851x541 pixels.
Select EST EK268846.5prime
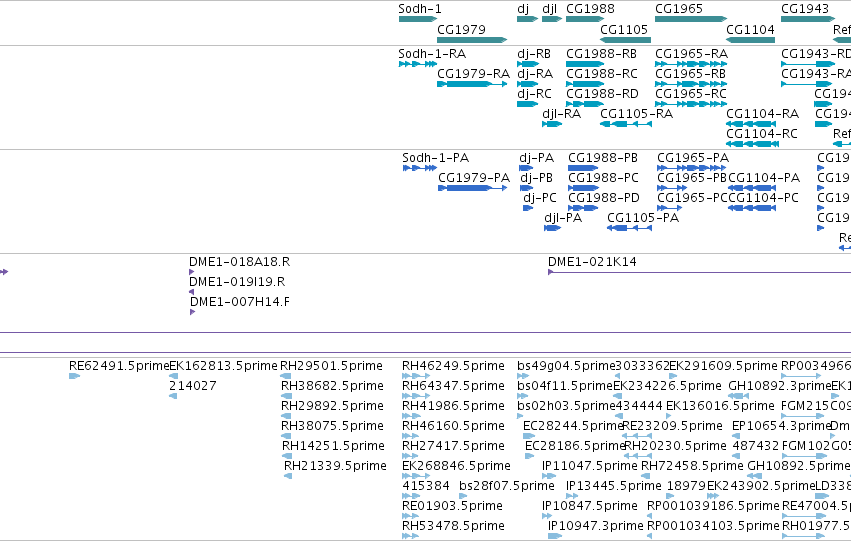[456, 467]
